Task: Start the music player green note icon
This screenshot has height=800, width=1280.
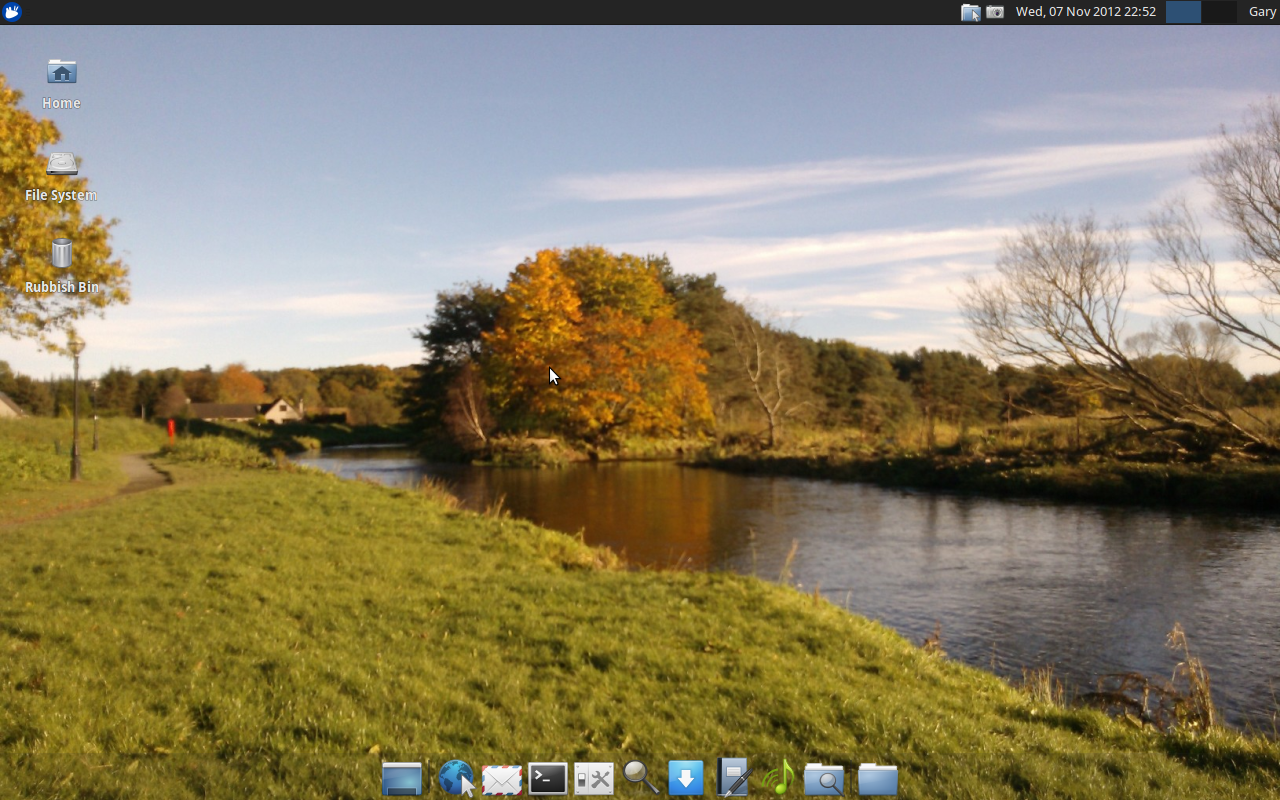Action: [780, 779]
